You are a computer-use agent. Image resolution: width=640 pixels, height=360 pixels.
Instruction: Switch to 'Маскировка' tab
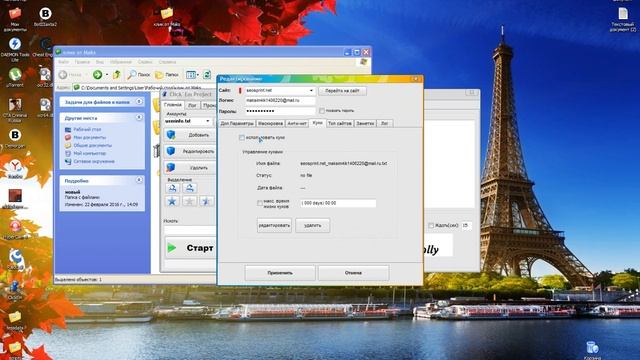tap(271, 123)
